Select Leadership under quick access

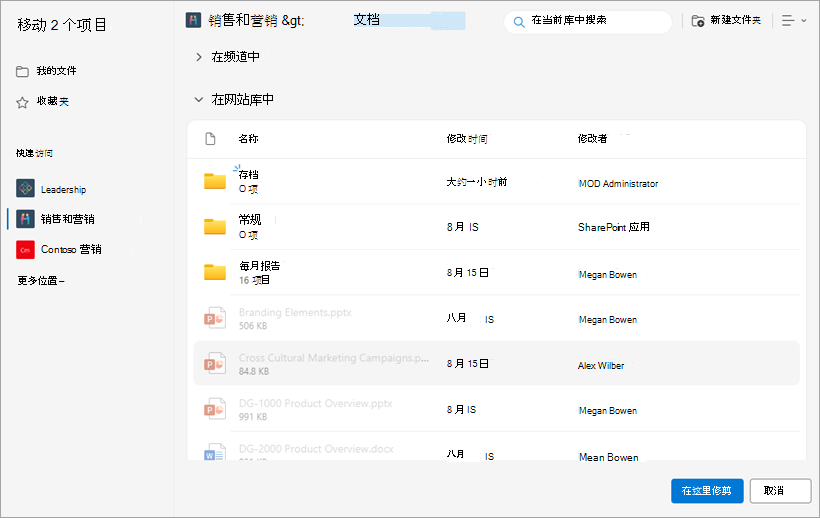tap(63, 189)
